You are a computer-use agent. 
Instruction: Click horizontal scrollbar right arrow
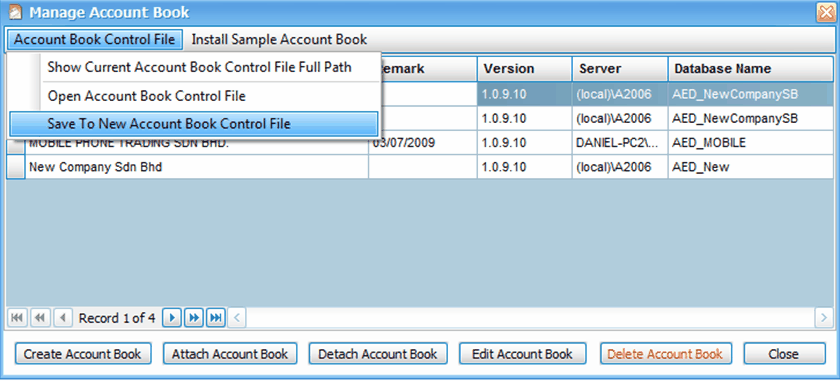coord(824,318)
